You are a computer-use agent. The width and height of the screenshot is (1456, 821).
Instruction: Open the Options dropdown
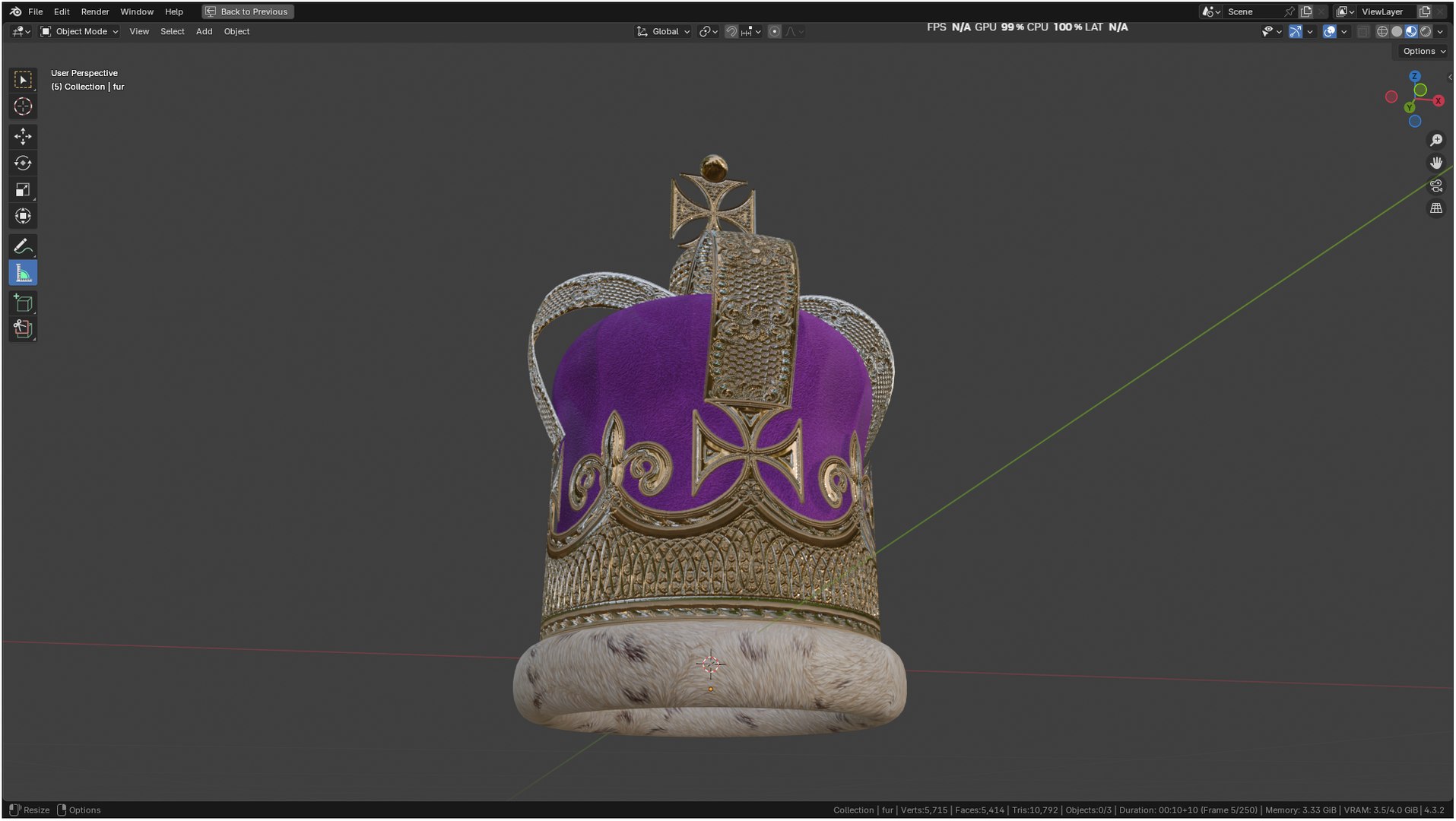1423,51
